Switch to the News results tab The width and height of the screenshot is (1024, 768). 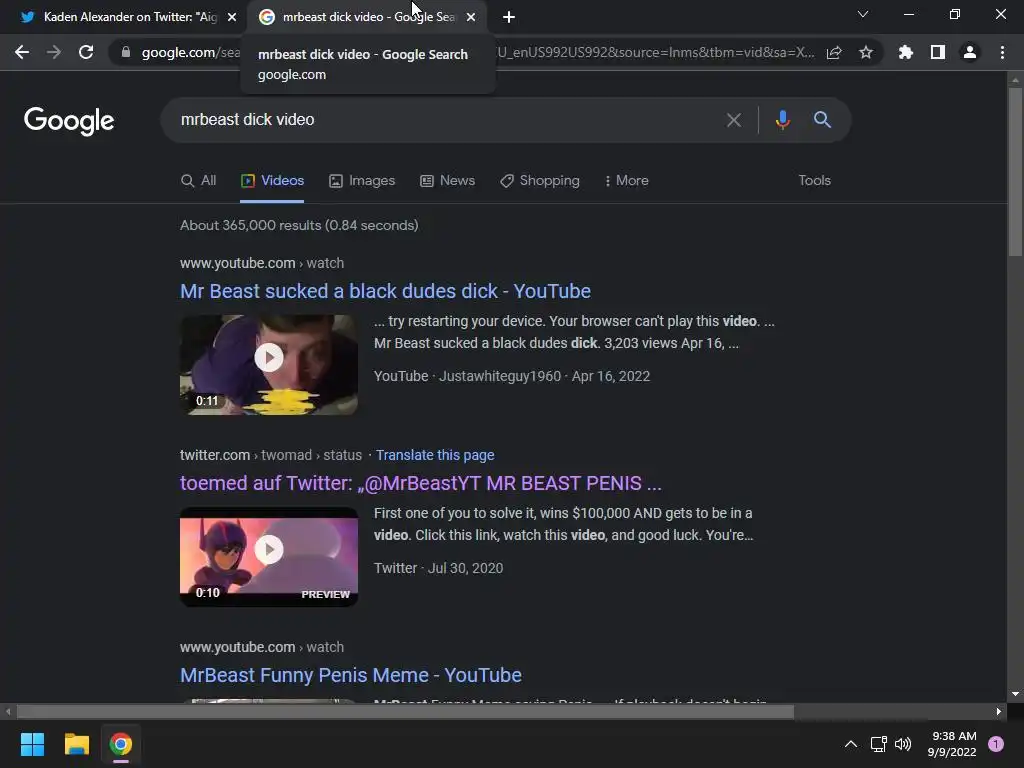click(x=447, y=181)
